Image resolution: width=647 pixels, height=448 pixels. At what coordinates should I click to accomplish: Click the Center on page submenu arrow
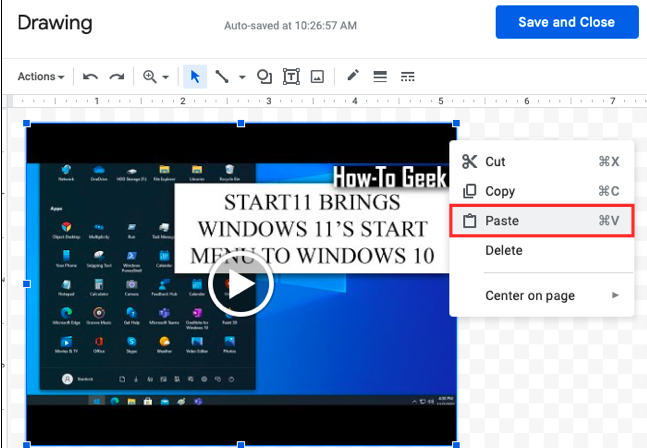(615, 295)
